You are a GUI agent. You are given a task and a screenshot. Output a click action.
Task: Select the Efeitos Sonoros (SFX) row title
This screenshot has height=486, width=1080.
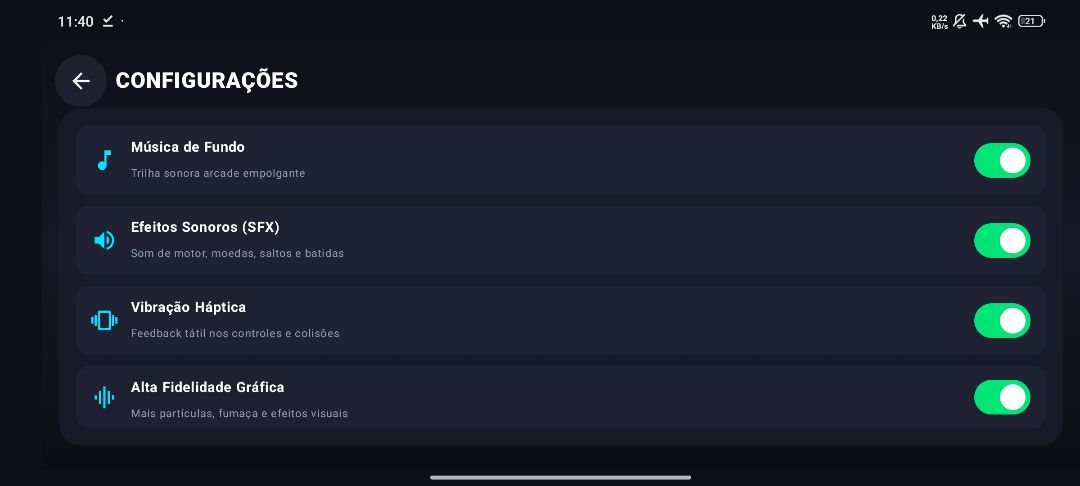[x=205, y=227]
